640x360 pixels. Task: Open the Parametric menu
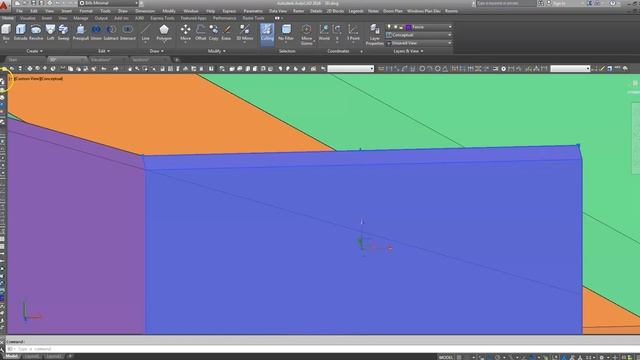coord(253,11)
